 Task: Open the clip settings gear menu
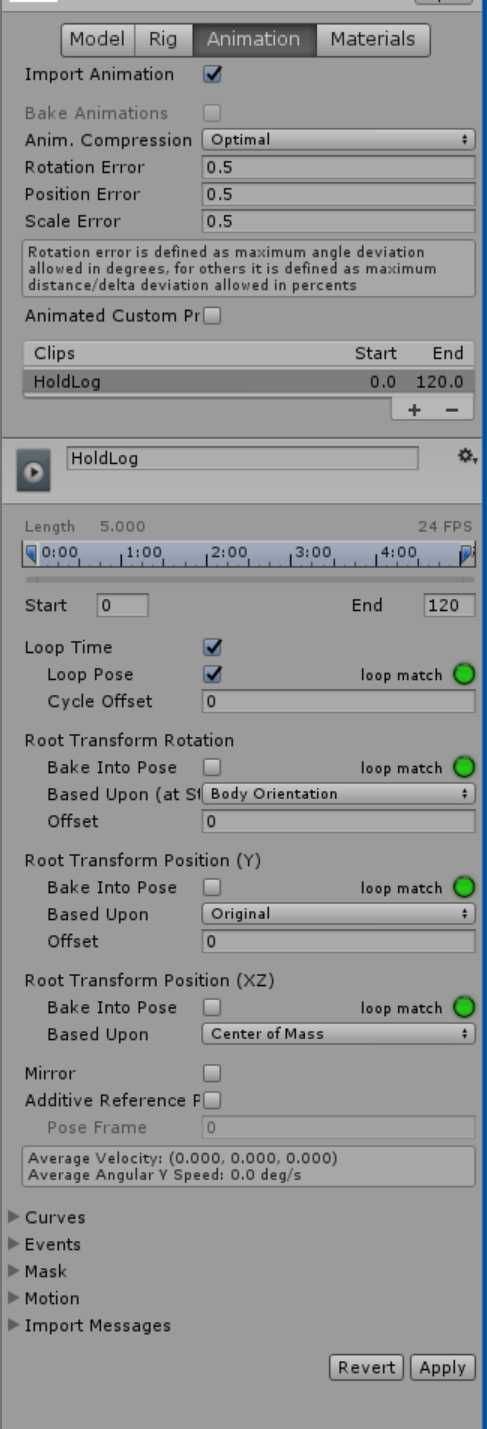pyautogui.click(x=466, y=456)
